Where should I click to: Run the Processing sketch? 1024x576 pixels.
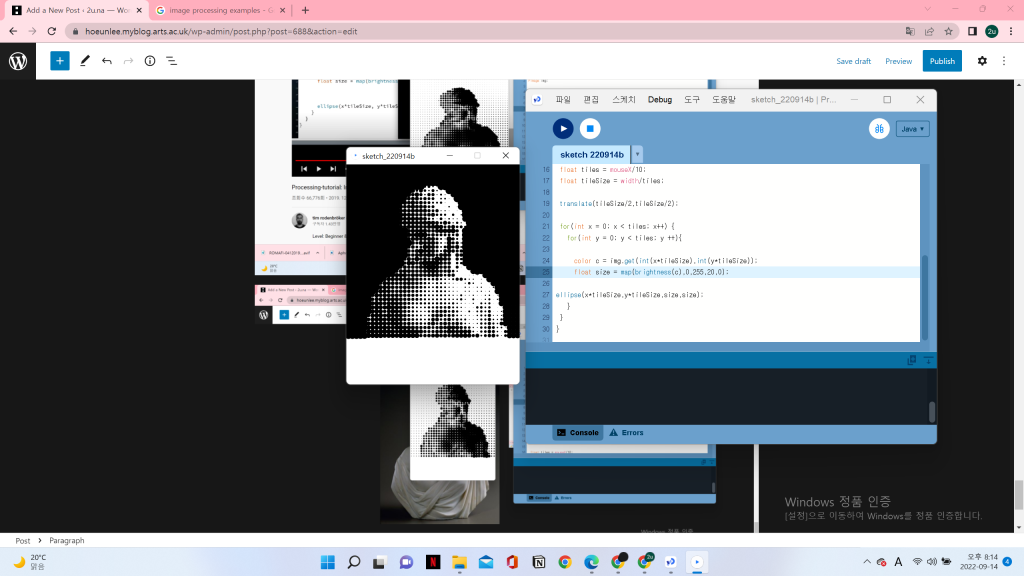click(x=563, y=129)
